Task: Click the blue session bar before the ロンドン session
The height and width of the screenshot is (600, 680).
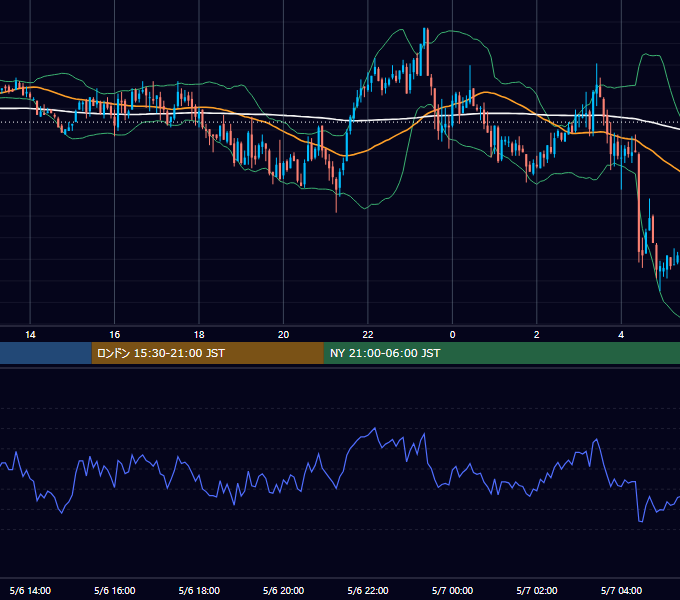Action: click(x=46, y=353)
